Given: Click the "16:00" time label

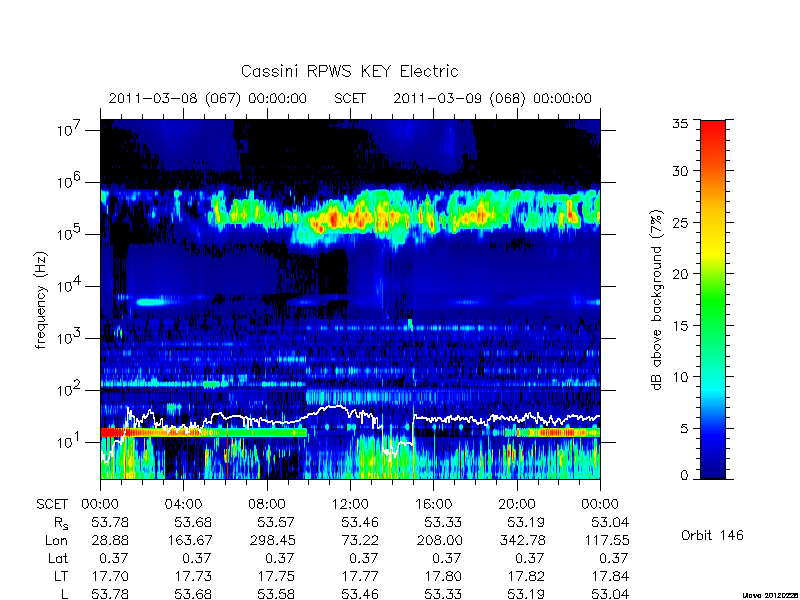Looking at the screenshot, I should (433, 504).
